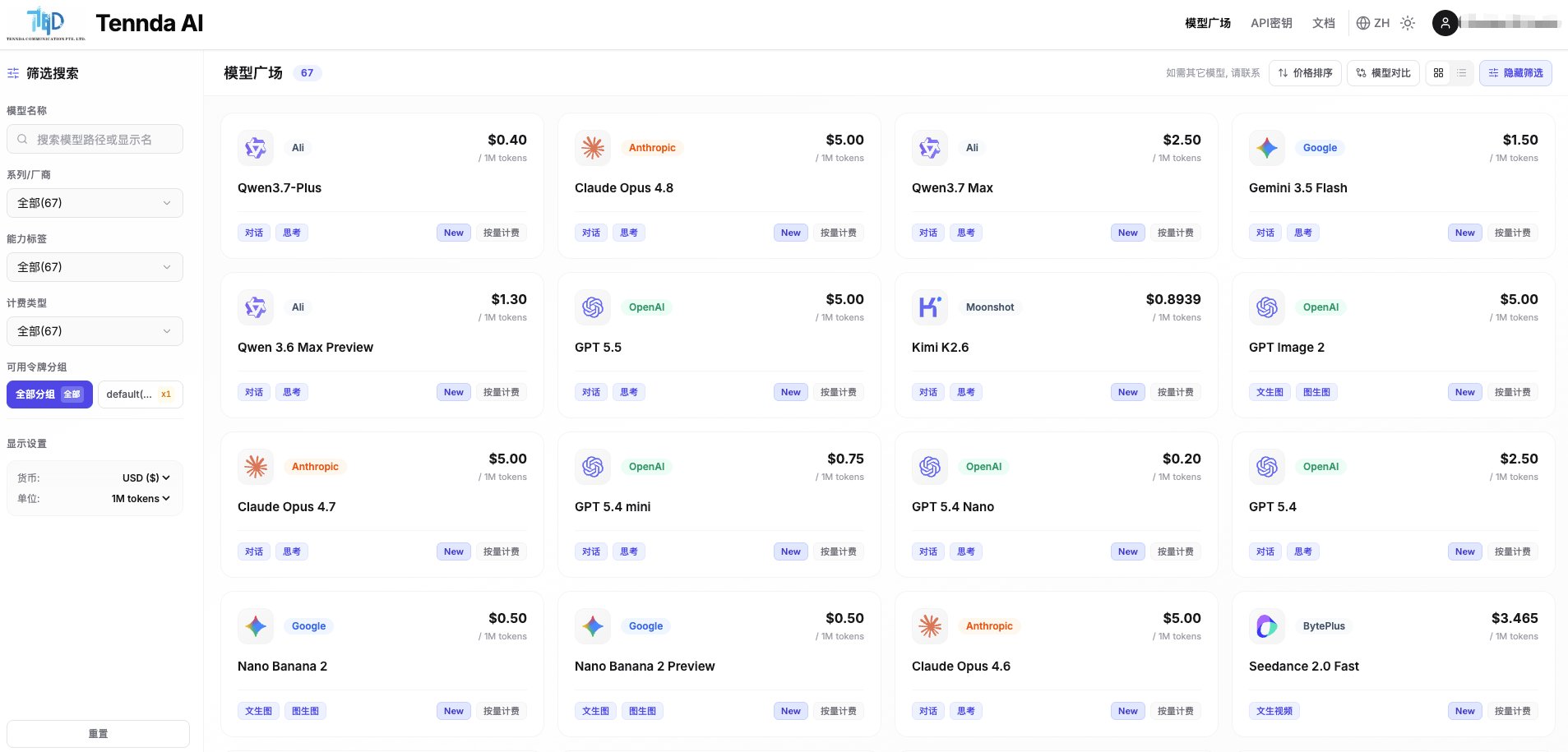Click the Qwen 3.6 Max Preview icon

pyautogui.click(x=256, y=307)
